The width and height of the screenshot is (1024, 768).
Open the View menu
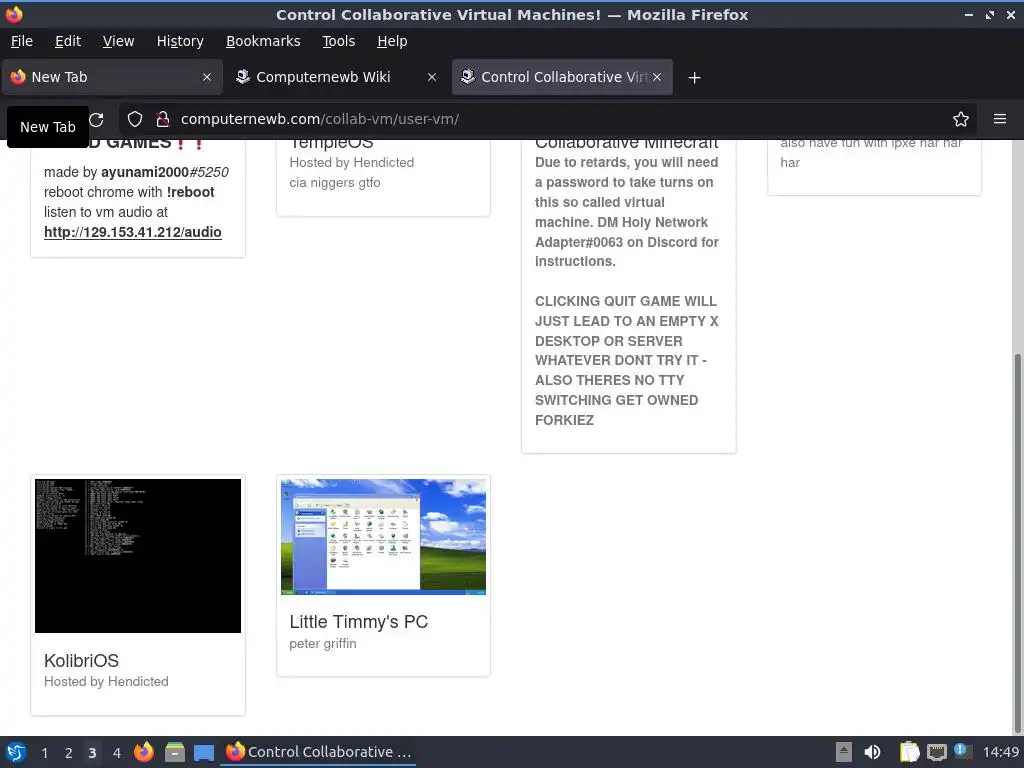(x=118, y=41)
